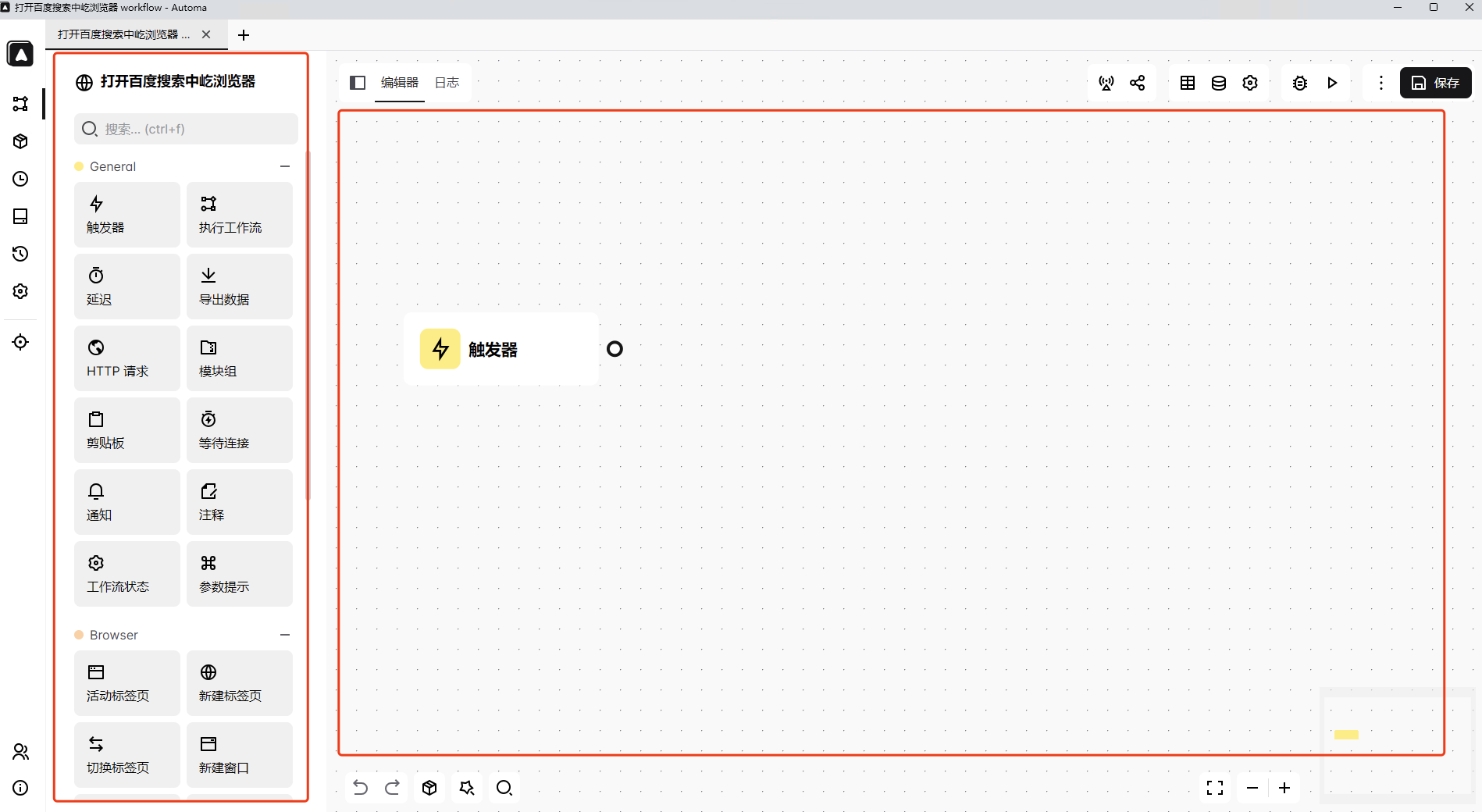
Task: Run the workflow with play button
Action: tap(1332, 83)
